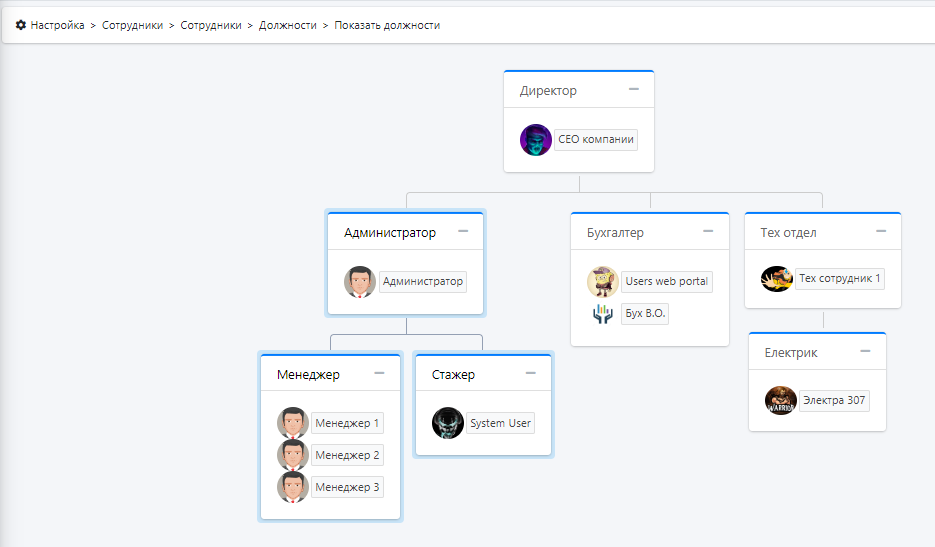Screen dimensions: 935x547
Task: Click the Менеджер 1 avatar
Action: point(293,423)
